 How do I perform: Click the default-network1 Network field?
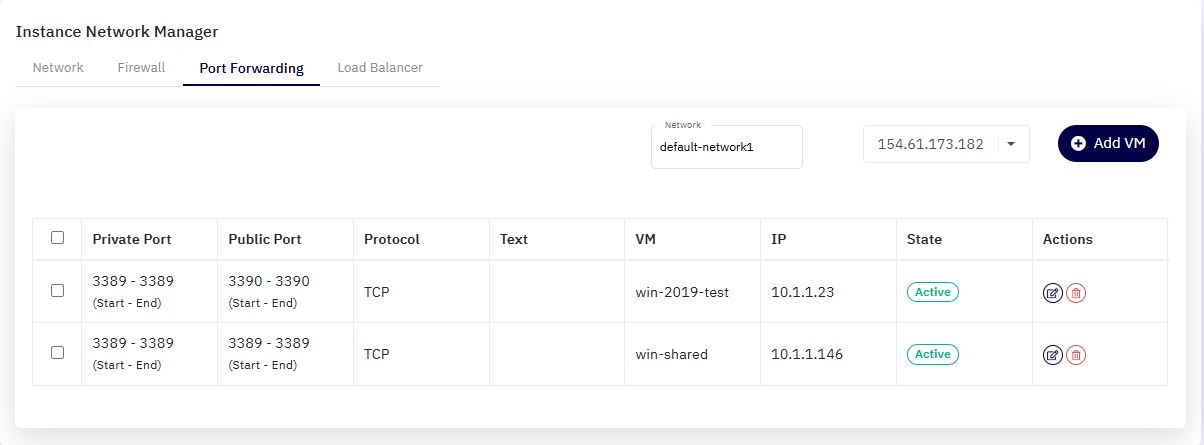726,147
